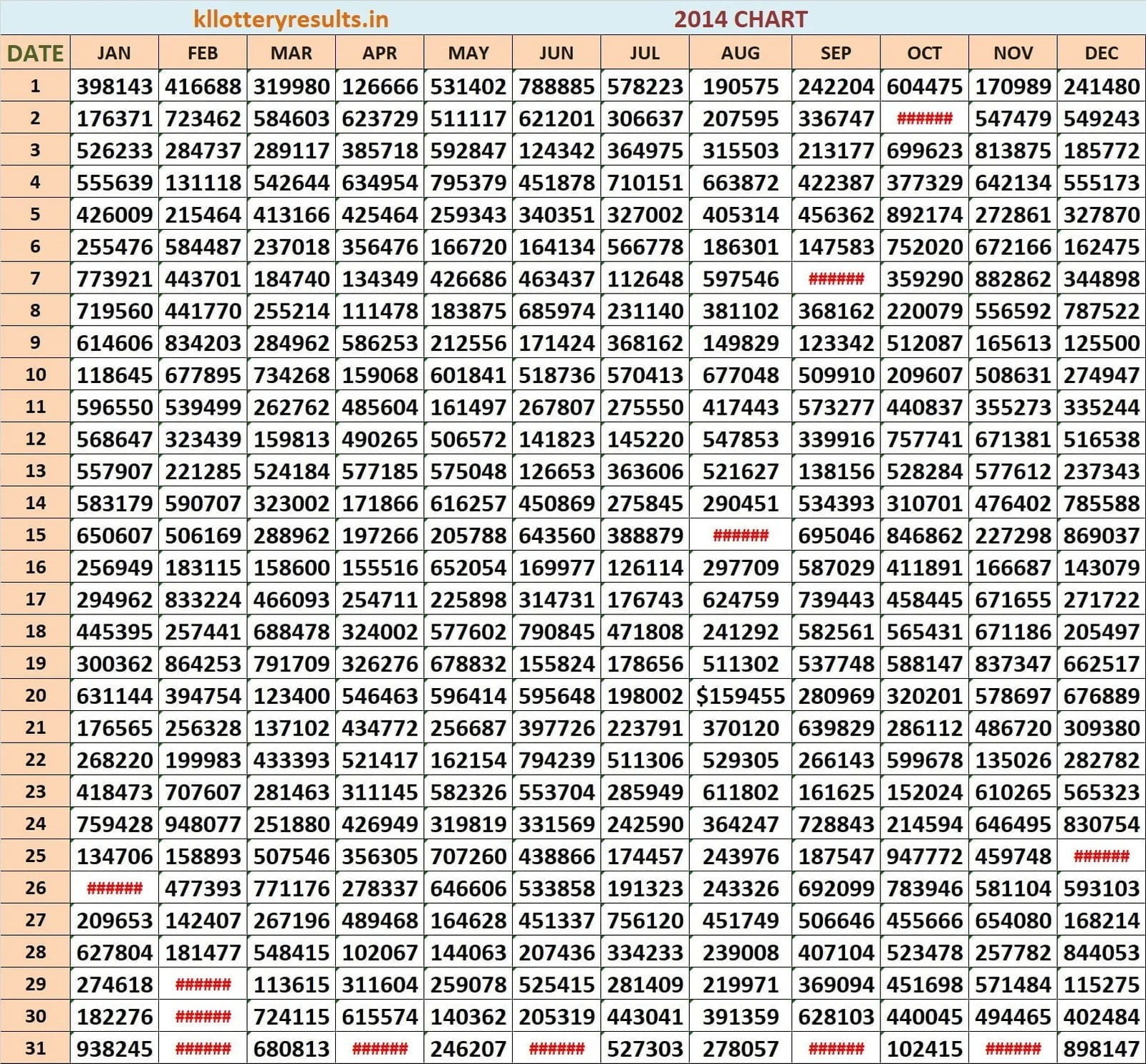Select result 604475 for October 1
Viewport: 1146px width, 1064px height.
point(925,86)
